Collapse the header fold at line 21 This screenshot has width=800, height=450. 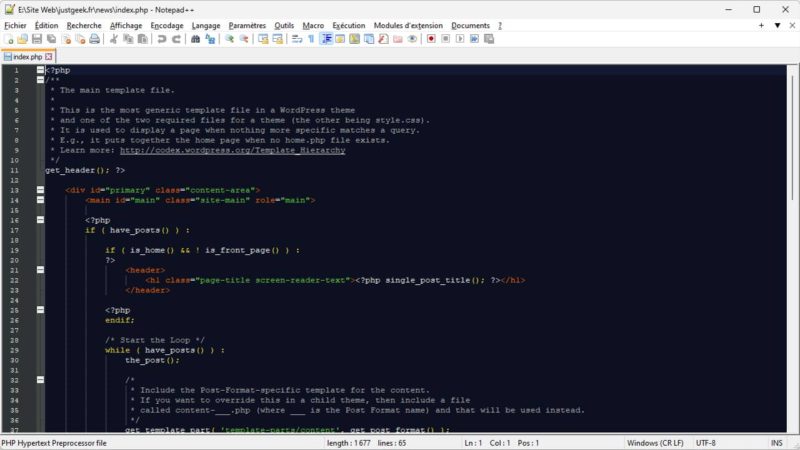tap(40, 270)
